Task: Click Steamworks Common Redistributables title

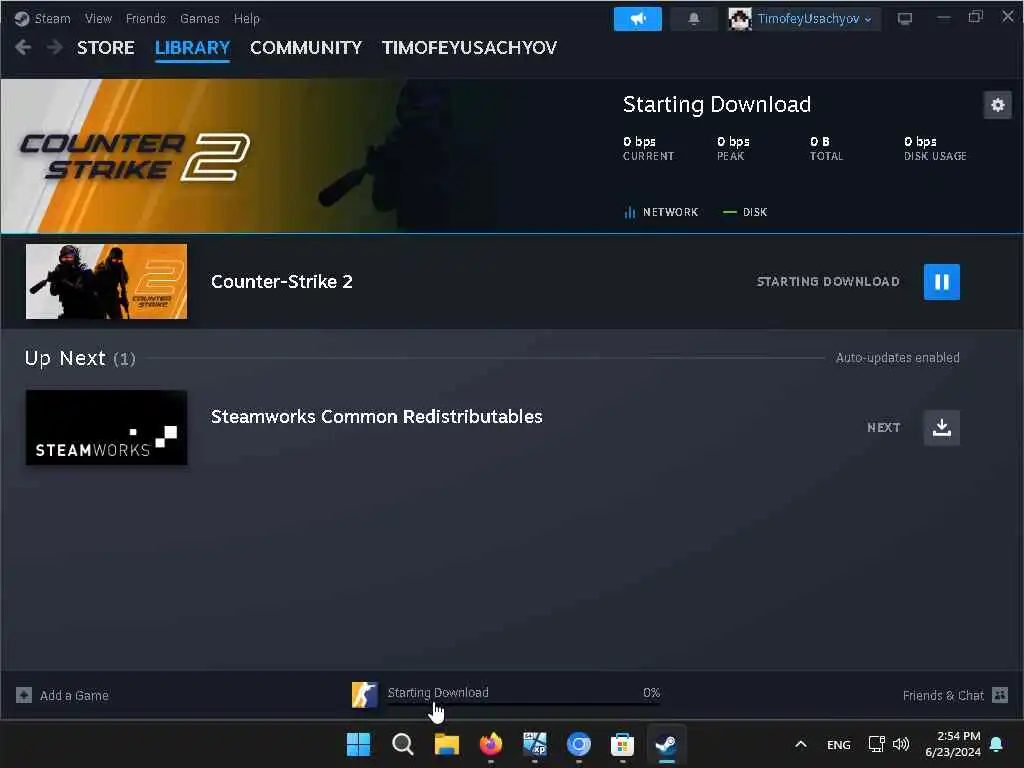Action: (x=376, y=417)
